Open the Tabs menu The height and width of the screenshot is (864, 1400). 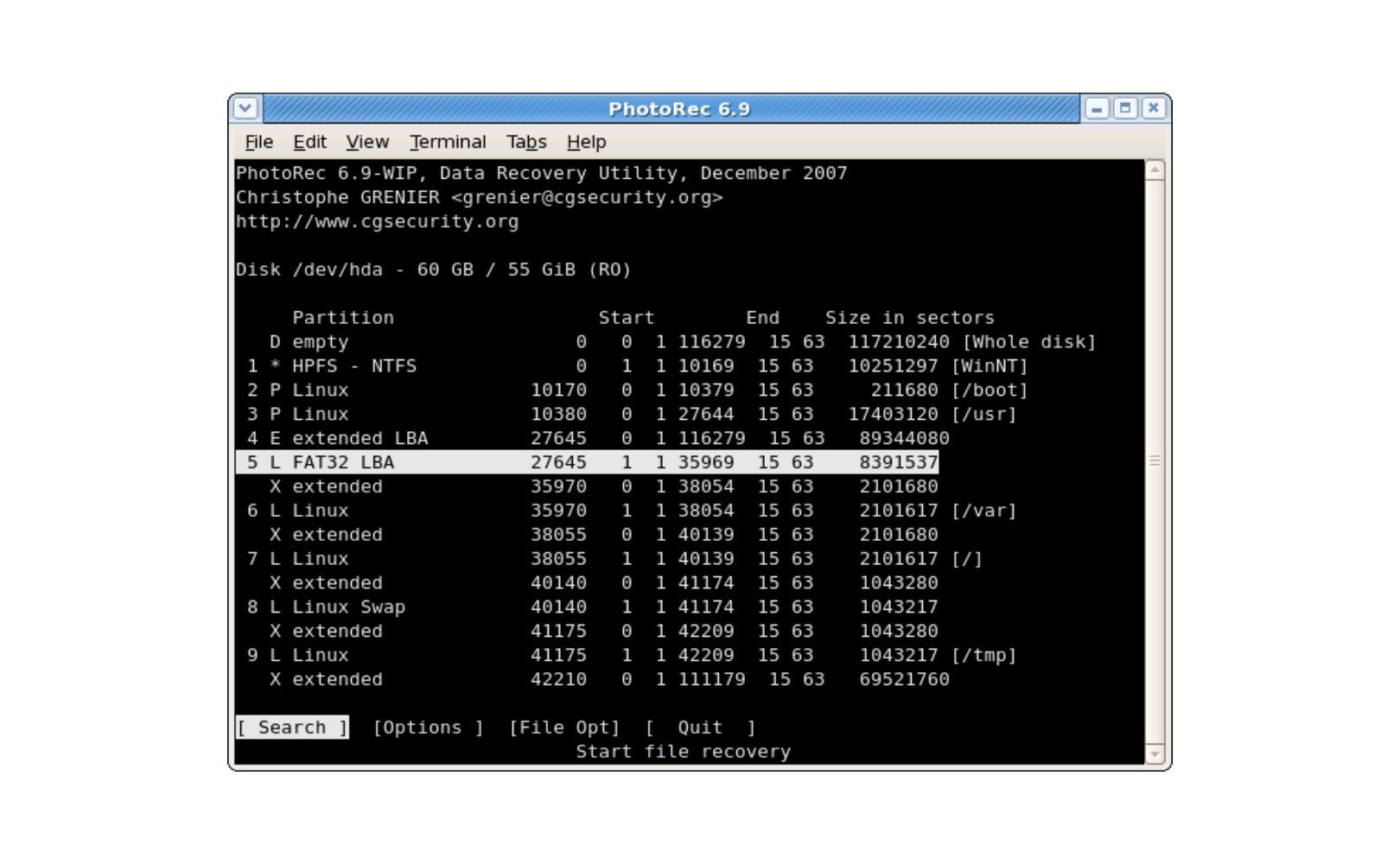526,142
